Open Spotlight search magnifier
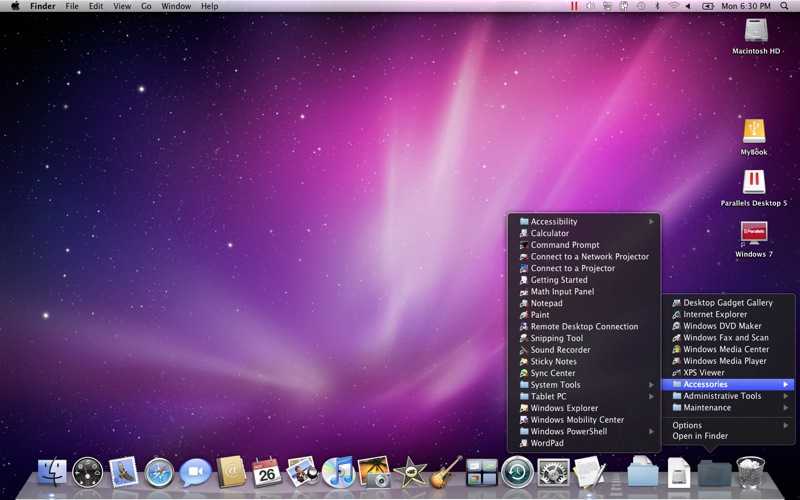The width and height of the screenshot is (800, 500). [784, 6]
